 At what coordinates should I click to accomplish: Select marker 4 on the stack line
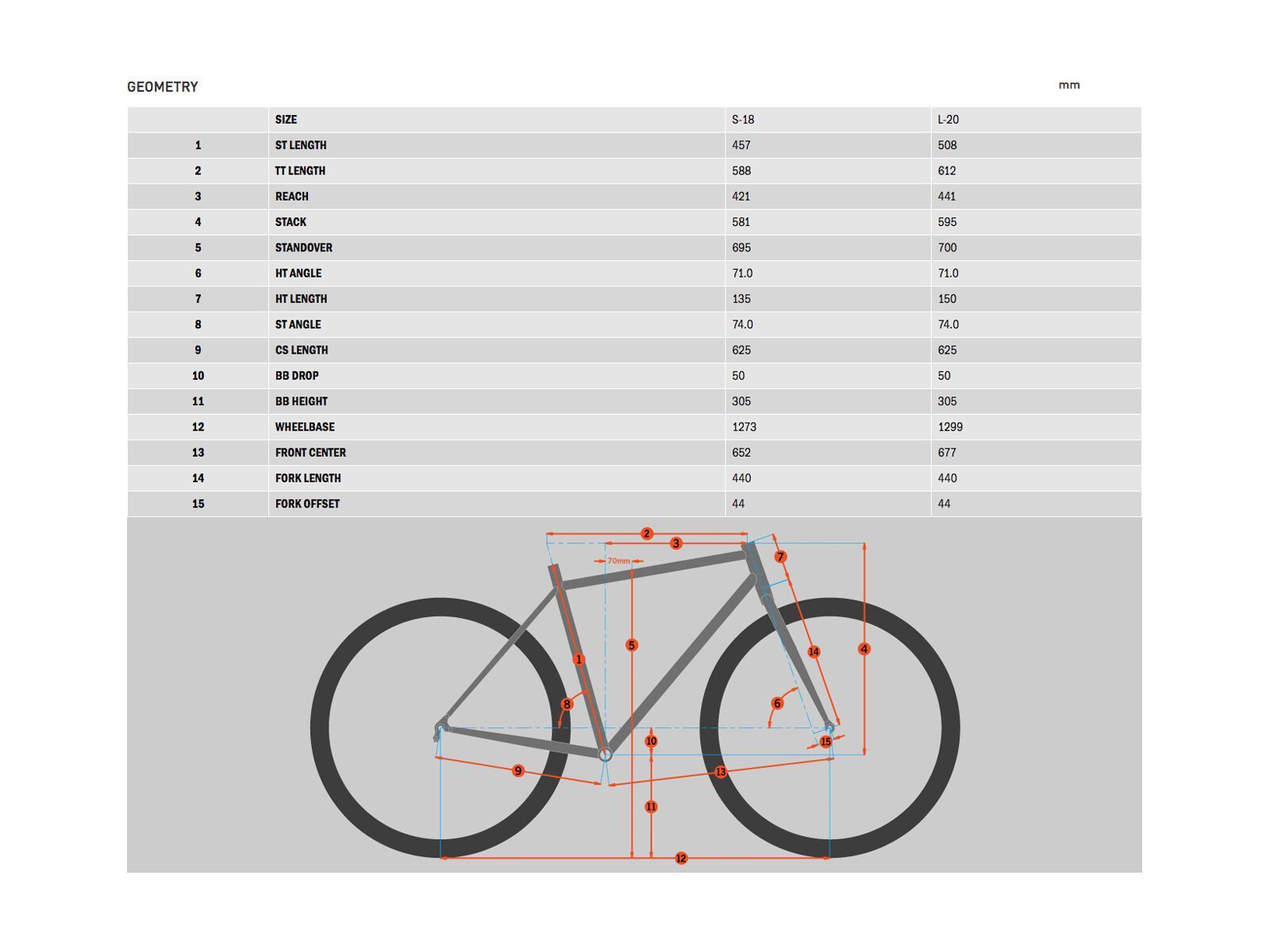[864, 649]
